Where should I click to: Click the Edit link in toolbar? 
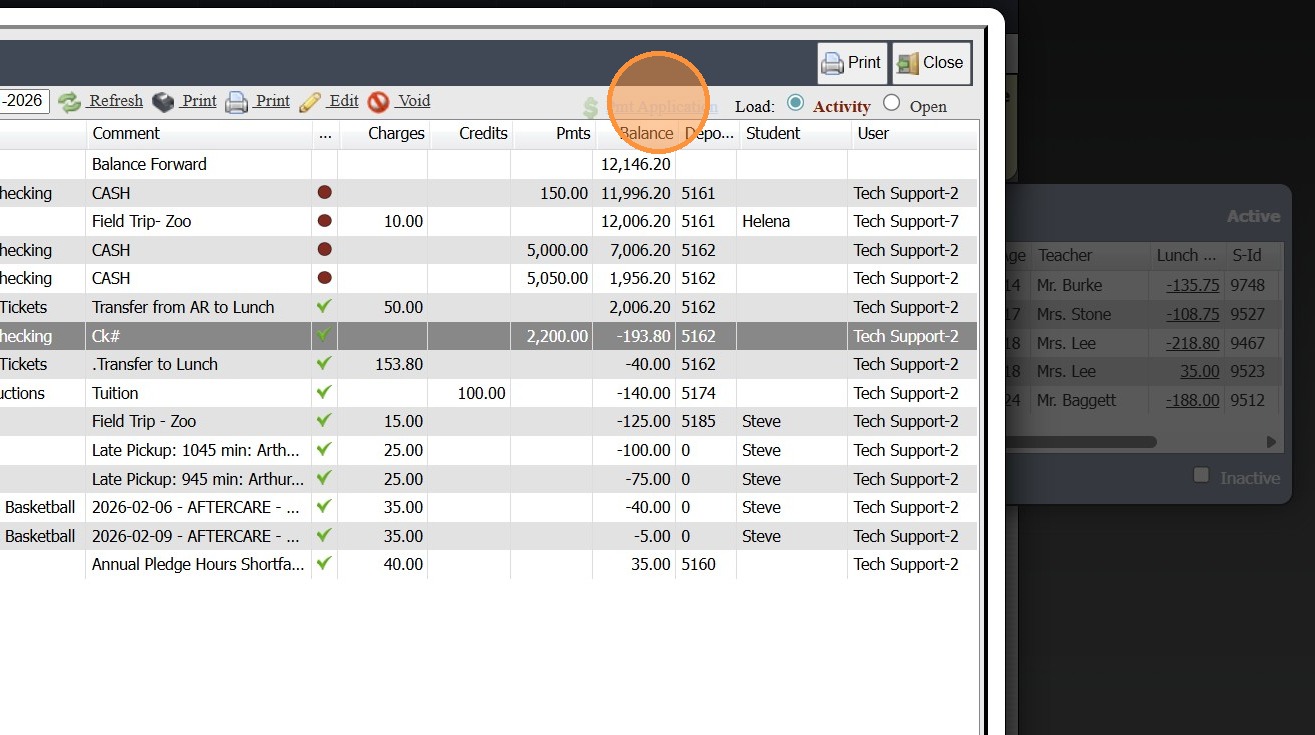tap(344, 101)
